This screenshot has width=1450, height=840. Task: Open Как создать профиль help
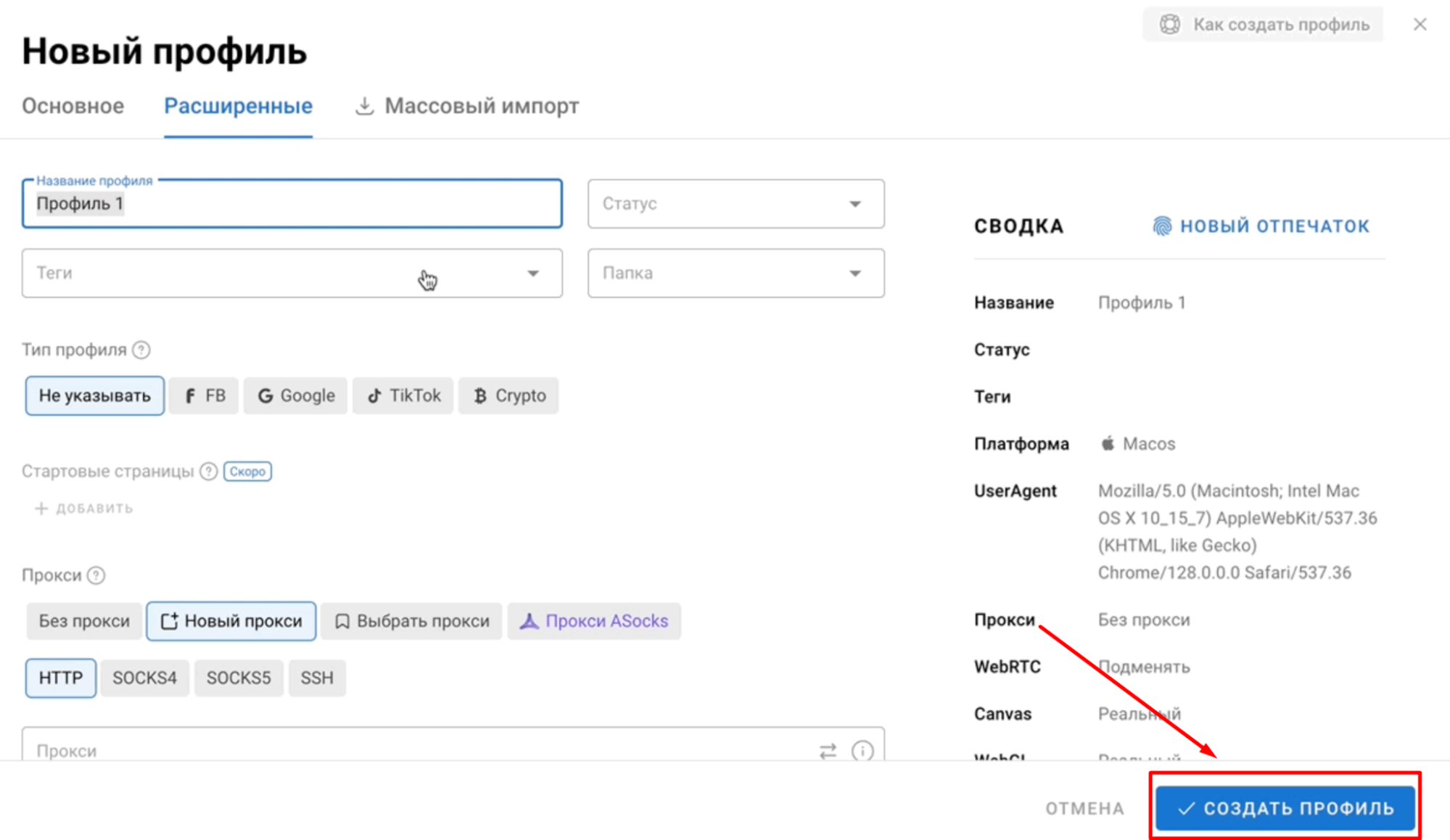tap(1264, 25)
